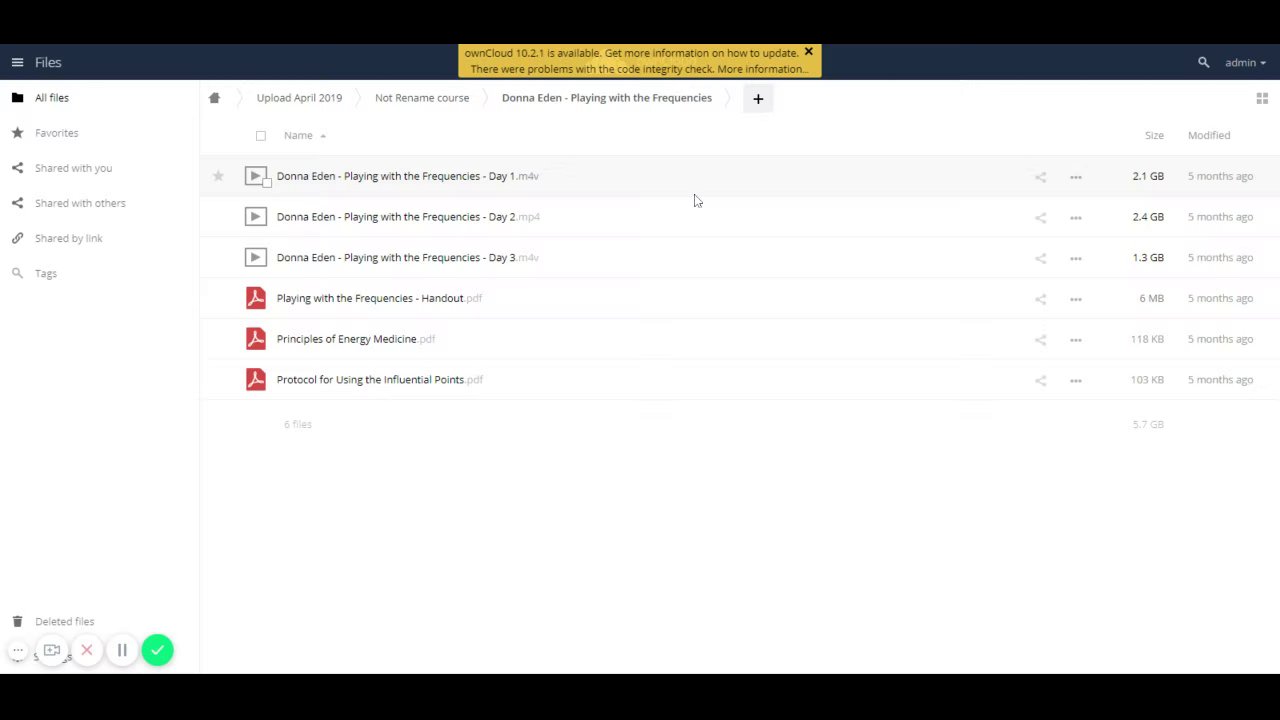Open Donna Eden Day 2.mp4 file name
This screenshot has width=1280, height=720.
pos(408,217)
